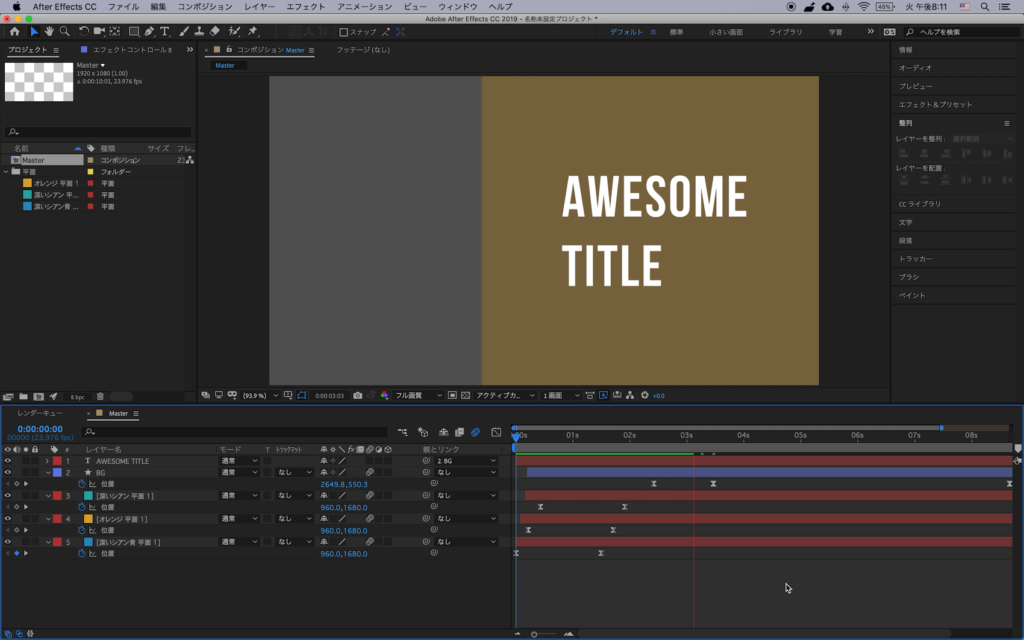The image size is (1024, 640).
Task: Open the フル画質 resolution dropdown
Action: [x=417, y=395]
